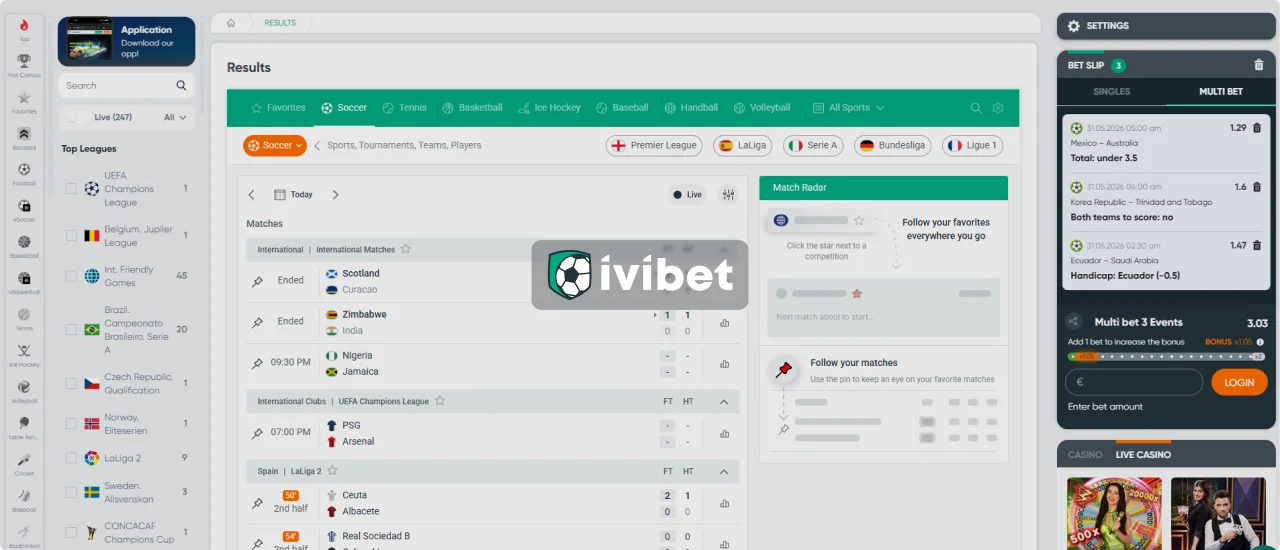Open the Today date picker
1280x550 pixels.
pos(293,195)
